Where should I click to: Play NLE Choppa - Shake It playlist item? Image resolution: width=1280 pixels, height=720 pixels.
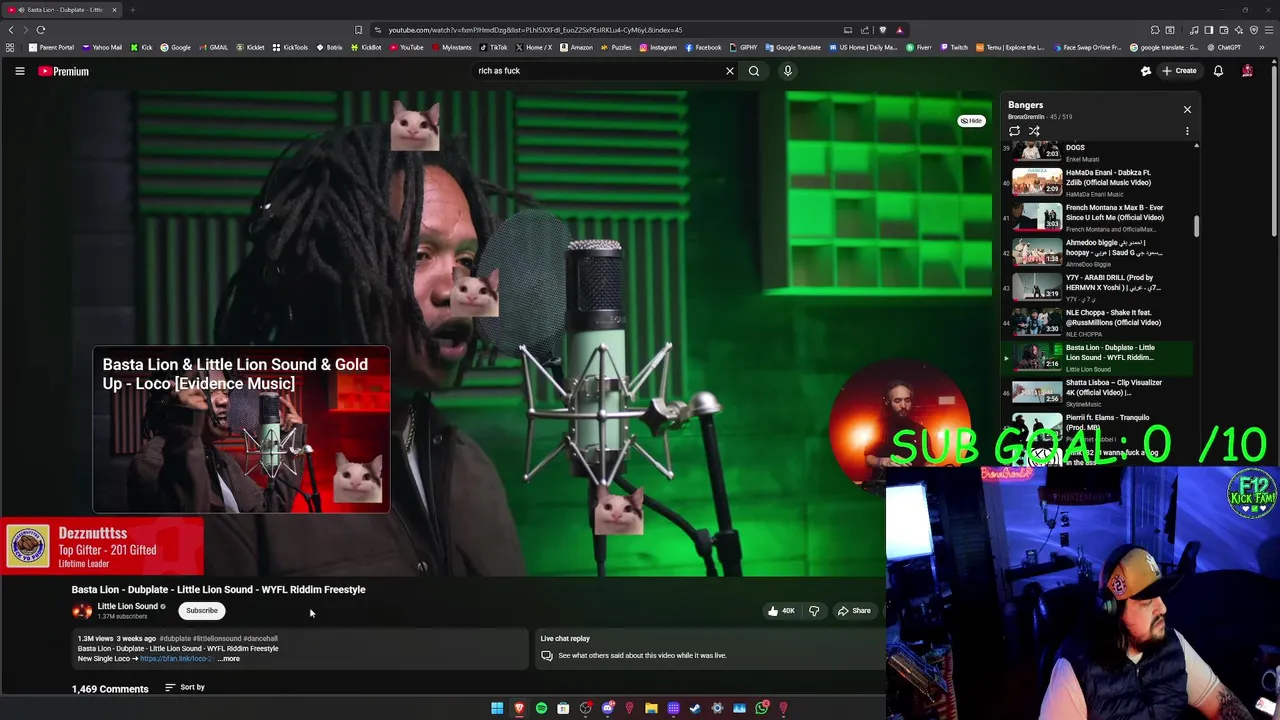(1097, 322)
